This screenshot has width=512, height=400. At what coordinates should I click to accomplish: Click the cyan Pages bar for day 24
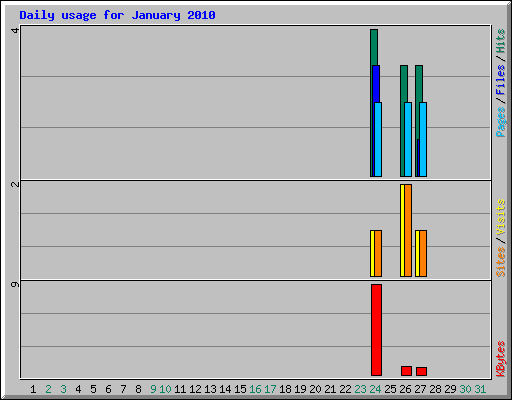378,139
